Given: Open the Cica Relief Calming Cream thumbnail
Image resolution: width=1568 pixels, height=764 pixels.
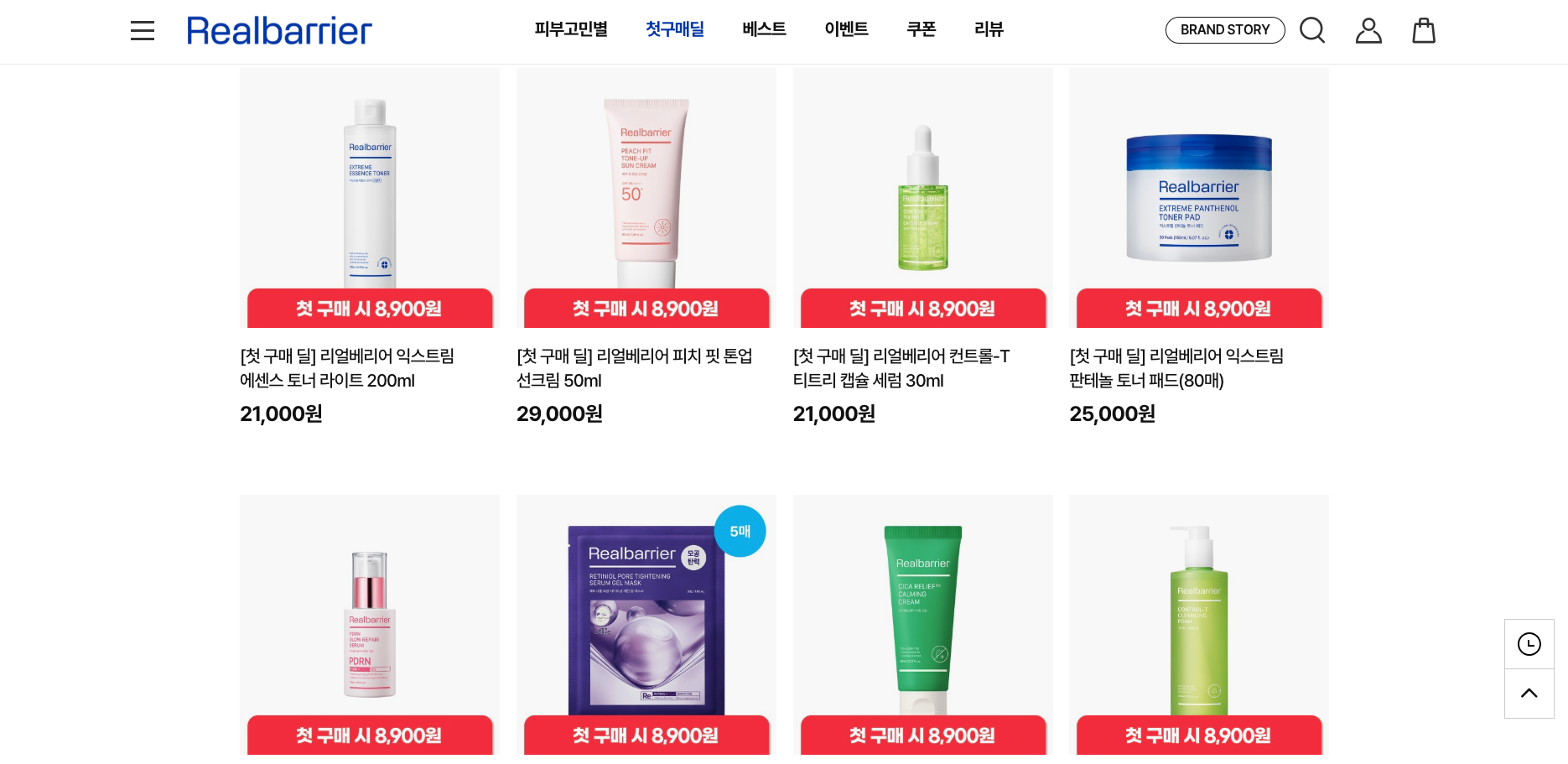Looking at the screenshot, I should point(923,624).
